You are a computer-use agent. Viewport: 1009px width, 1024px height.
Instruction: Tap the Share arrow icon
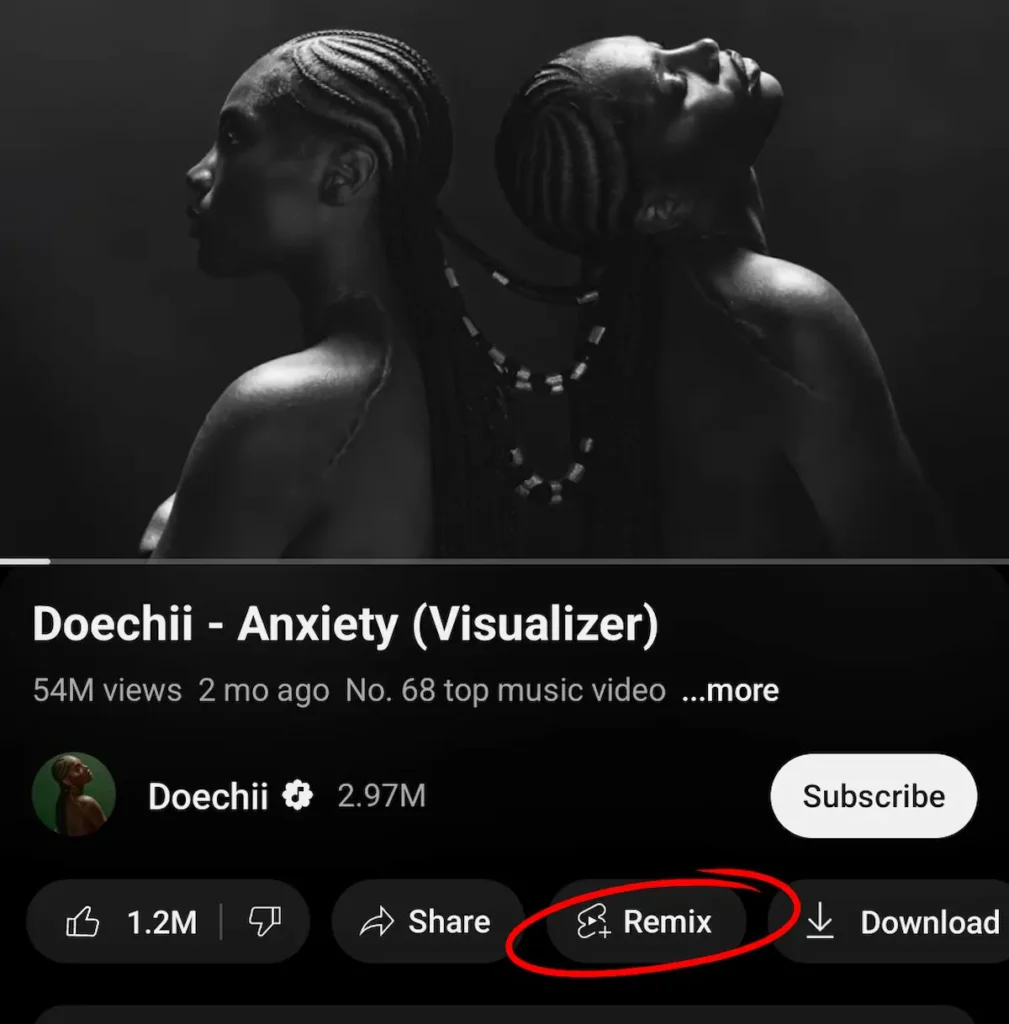click(x=378, y=922)
